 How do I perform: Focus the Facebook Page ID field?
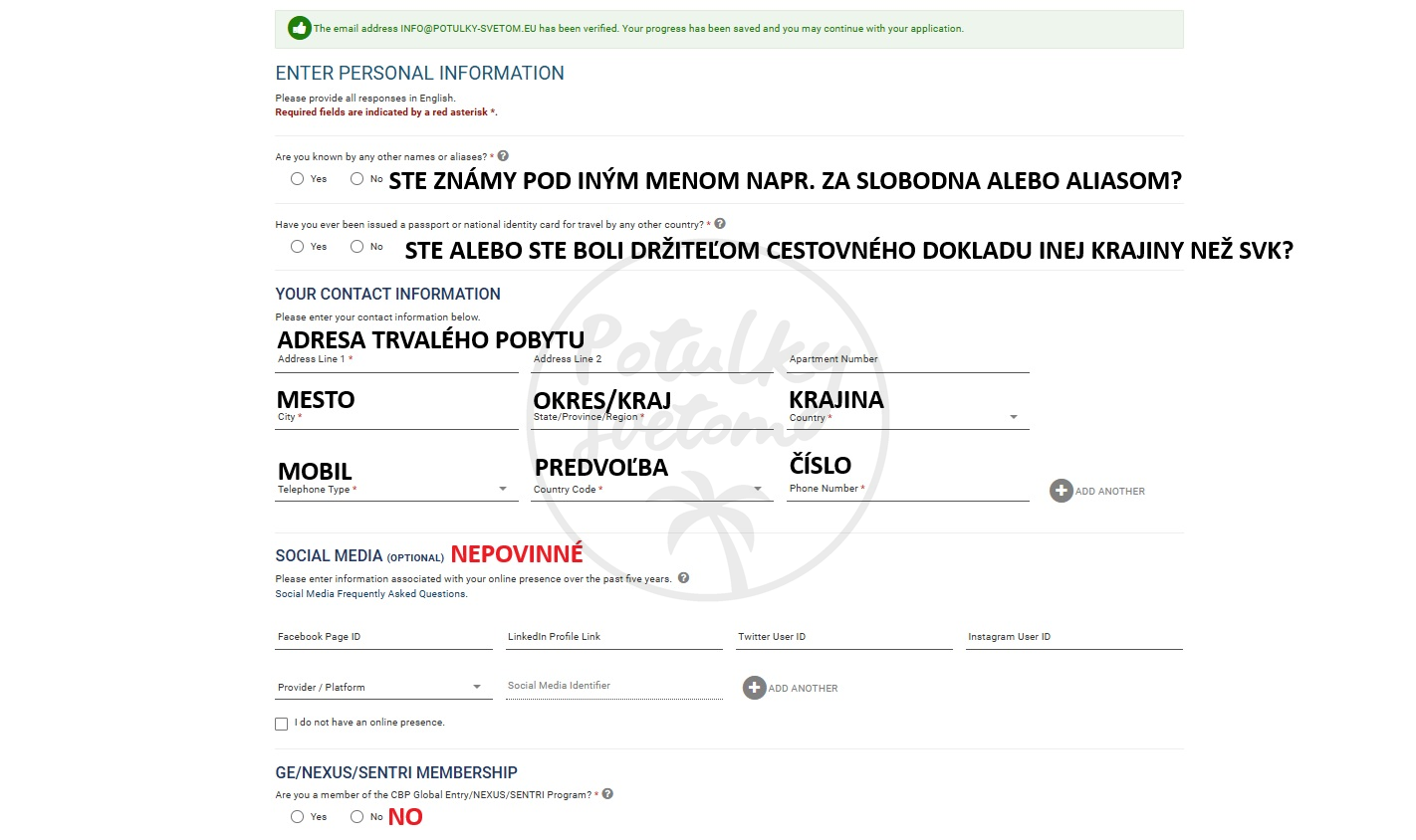383,637
